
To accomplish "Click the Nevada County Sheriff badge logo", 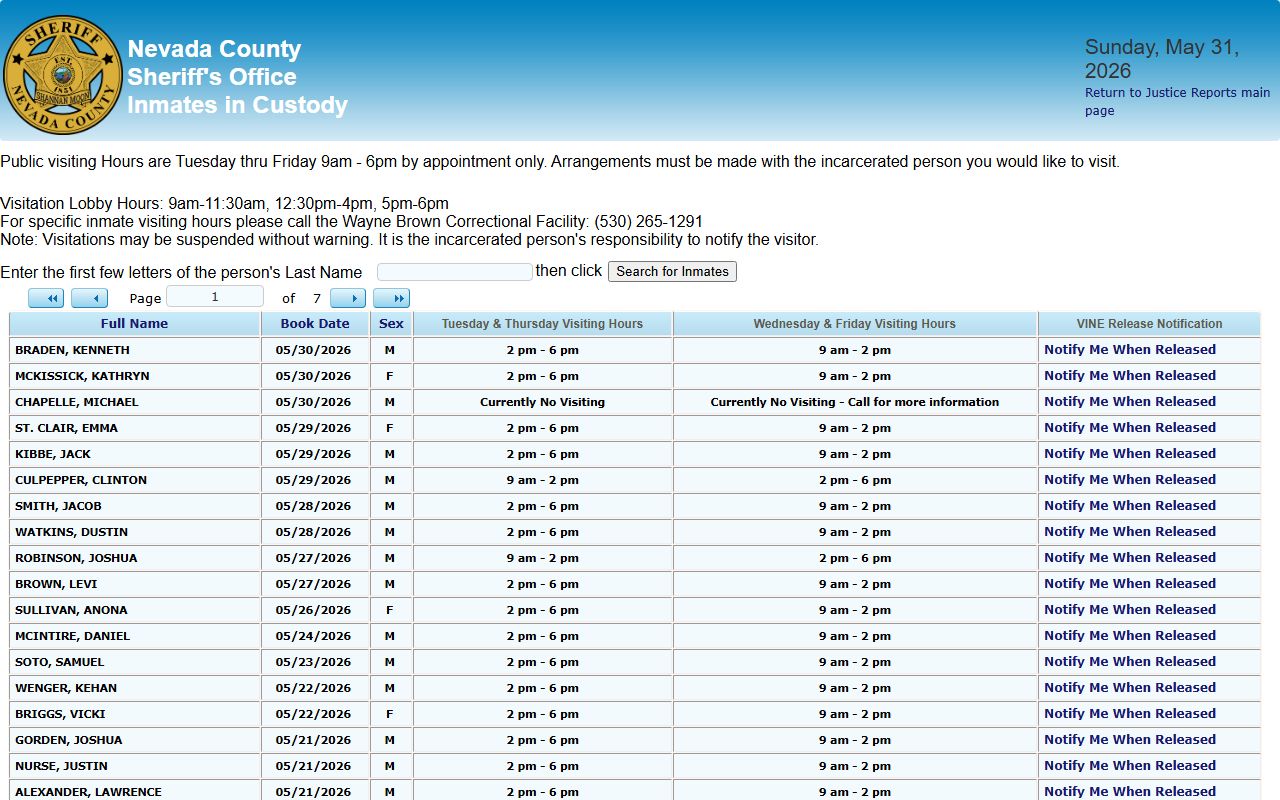I will (62, 75).
